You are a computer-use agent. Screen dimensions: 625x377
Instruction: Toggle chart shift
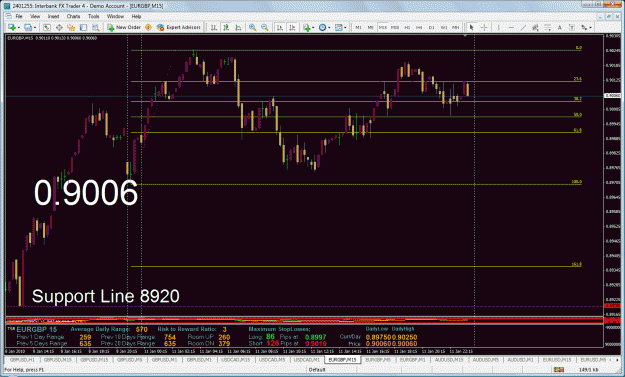coord(292,27)
